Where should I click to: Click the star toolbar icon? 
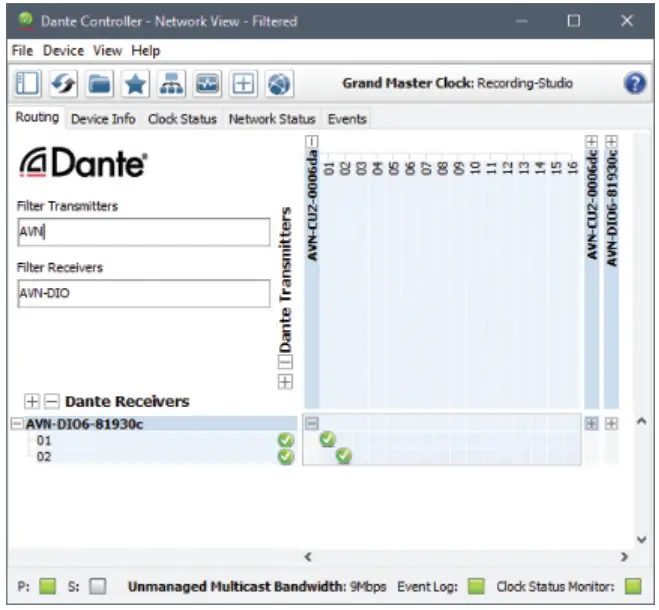pyautogui.click(x=135, y=84)
